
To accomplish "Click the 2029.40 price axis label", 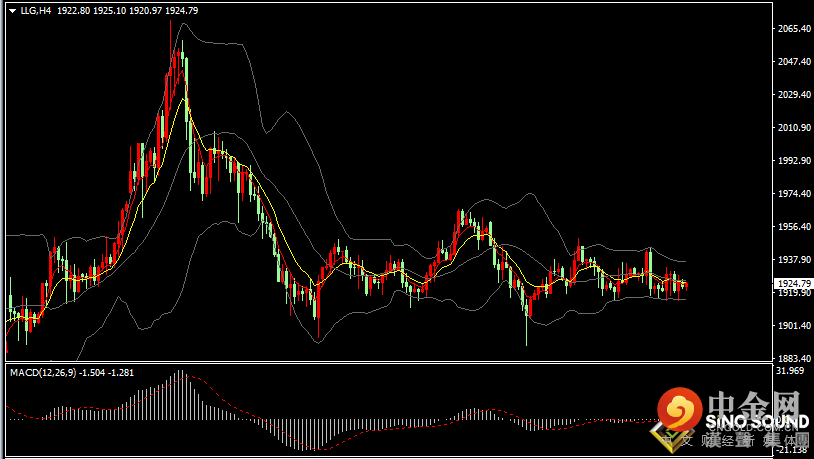I will point(795,94).
